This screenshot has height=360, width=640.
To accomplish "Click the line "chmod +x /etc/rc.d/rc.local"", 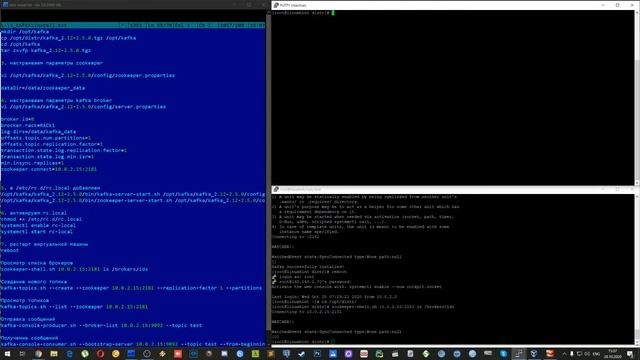I will click(x=41, y=219).
